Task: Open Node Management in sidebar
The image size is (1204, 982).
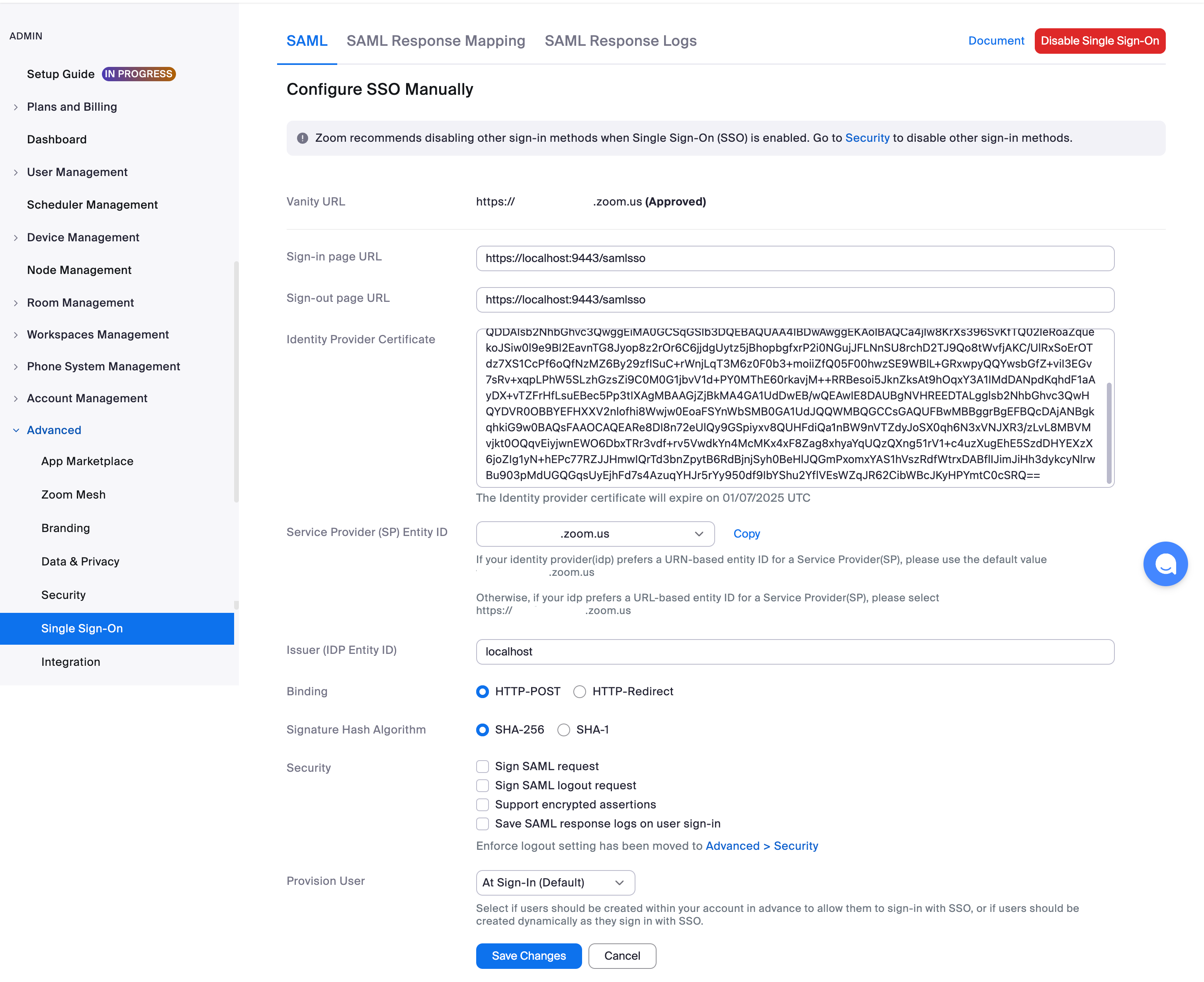Action: tap(79, 270)
